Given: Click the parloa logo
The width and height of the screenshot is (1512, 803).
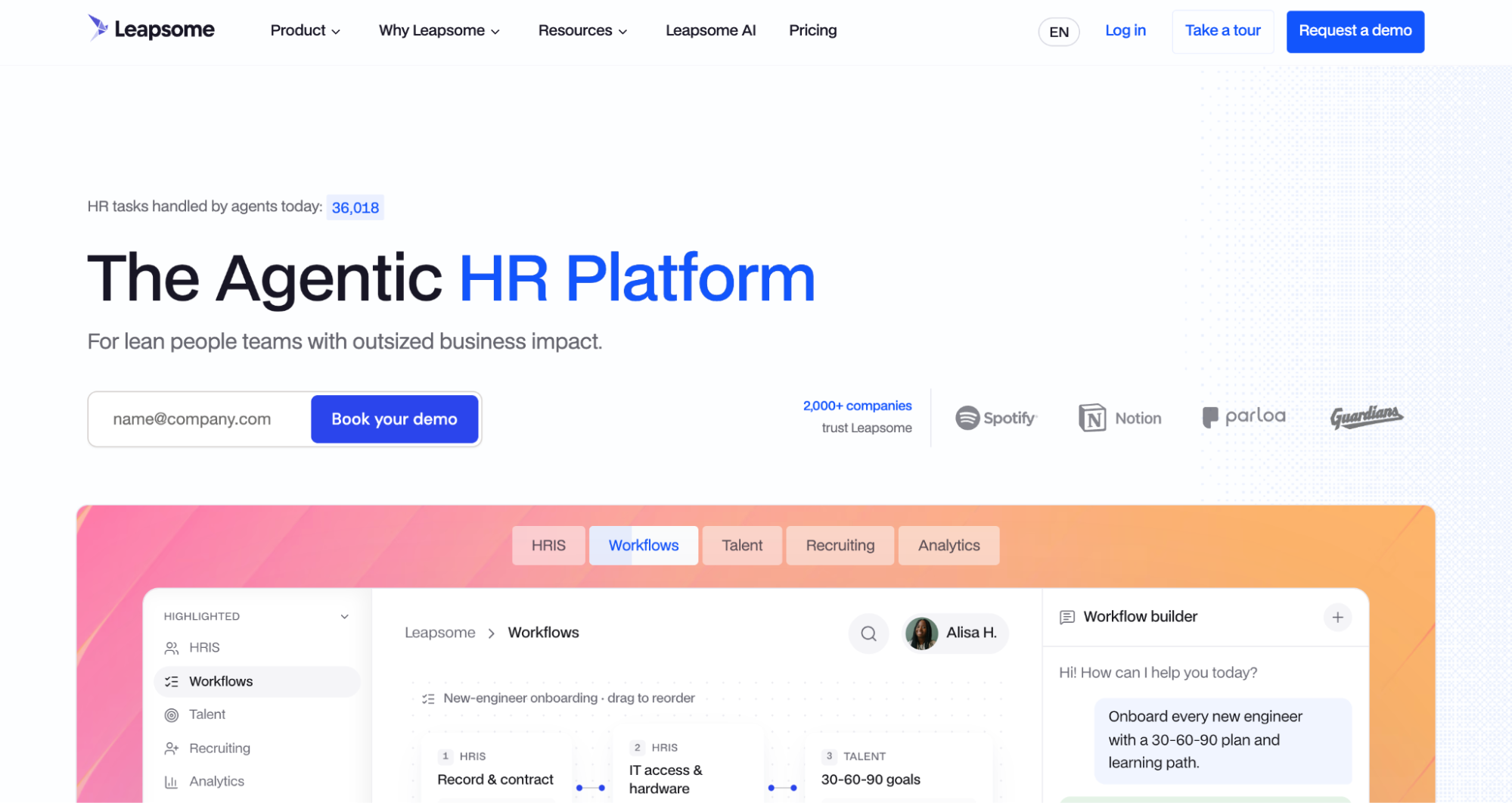Looking at the screenshot, I should pos(1243,416).
